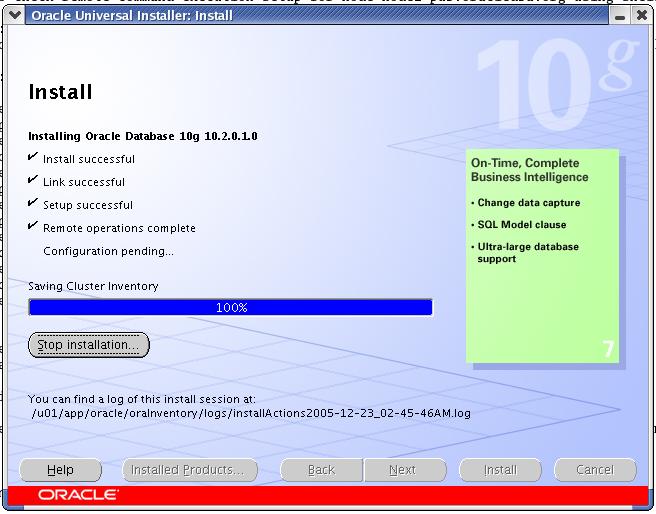The height and width of the screenshot is (514, 656).
Task: Click 'Installing Oracle Database 10g 10.2.0.1.0' heading
Action: coord(143,136)
